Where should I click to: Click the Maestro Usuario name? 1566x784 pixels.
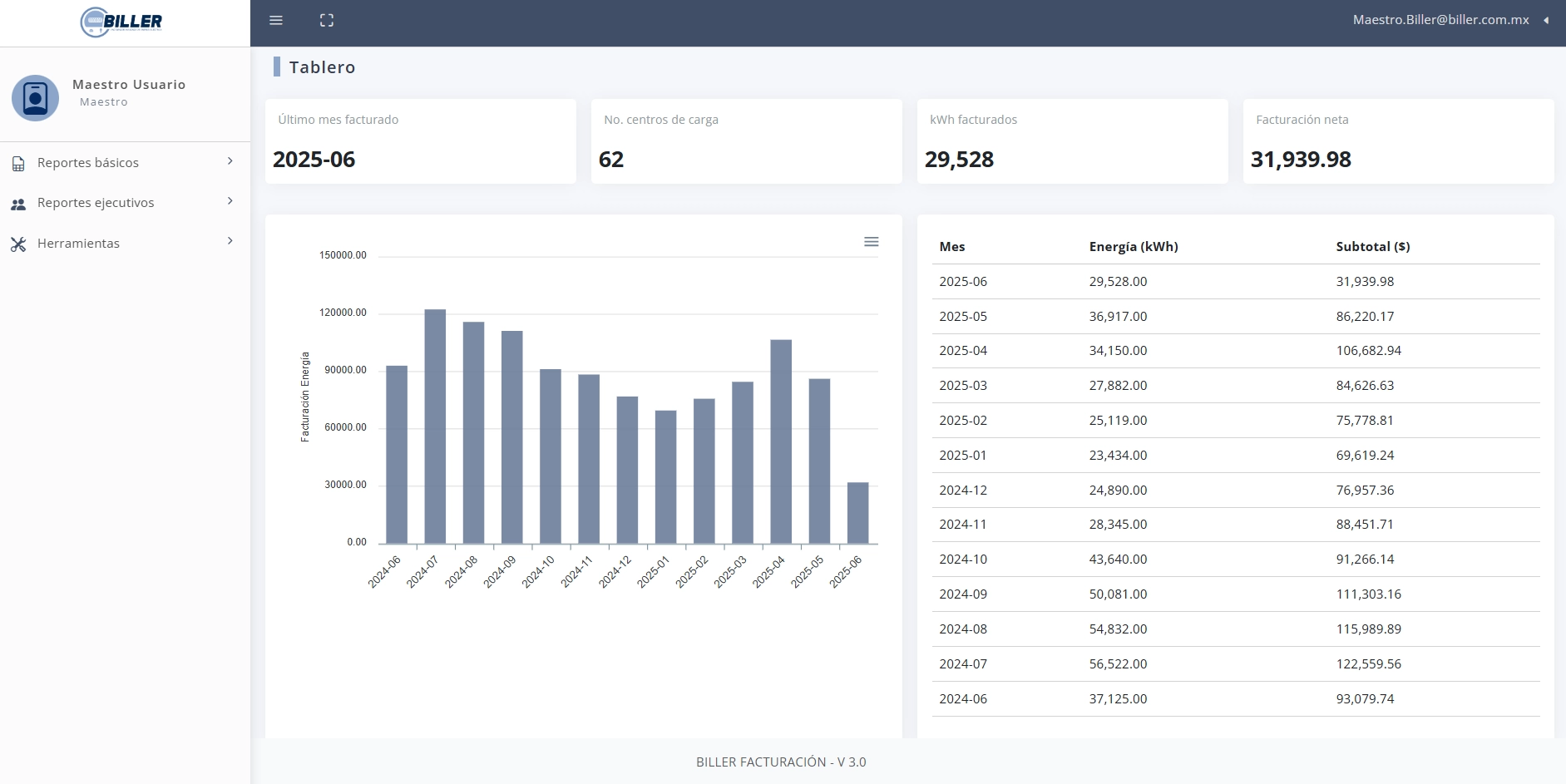tap(129, 85)
